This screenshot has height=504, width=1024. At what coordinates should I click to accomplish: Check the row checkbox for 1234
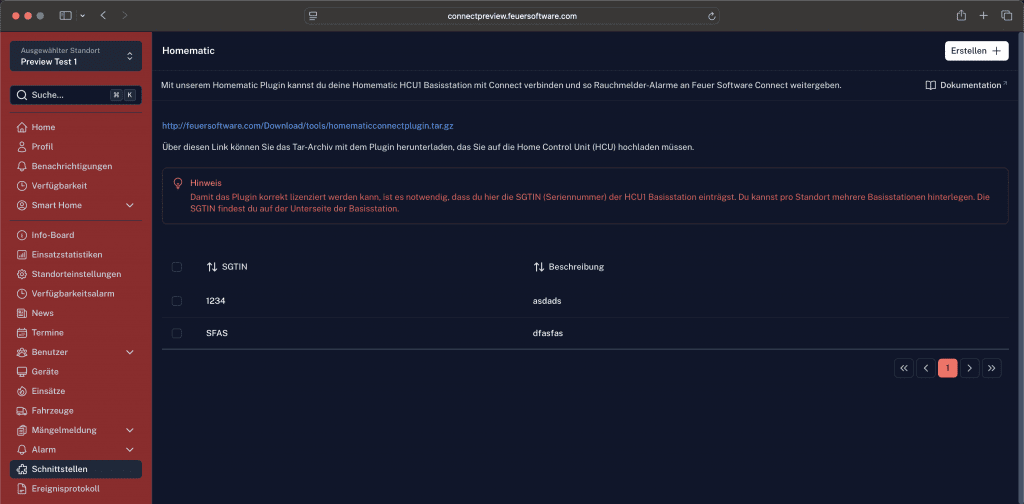pyautogui.click(x=177, y=301)
